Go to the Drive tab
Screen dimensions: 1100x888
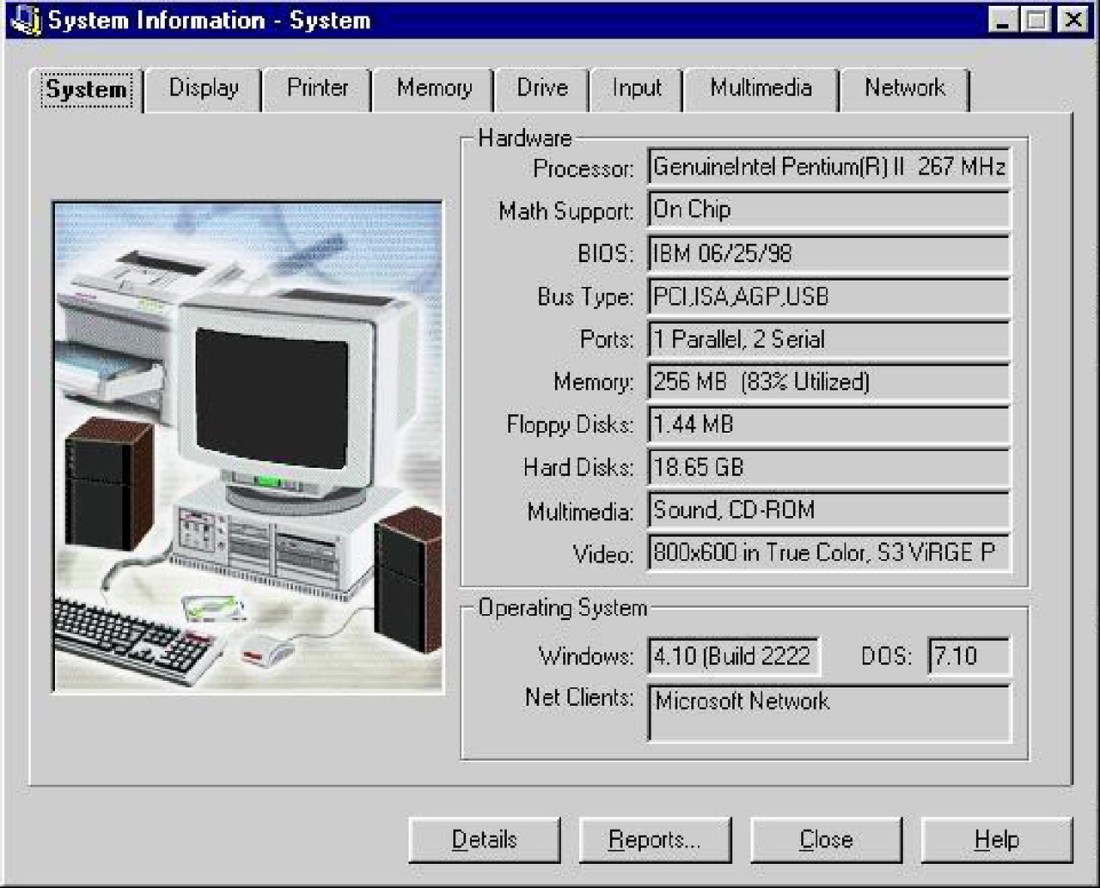click(x=542, y=89)
